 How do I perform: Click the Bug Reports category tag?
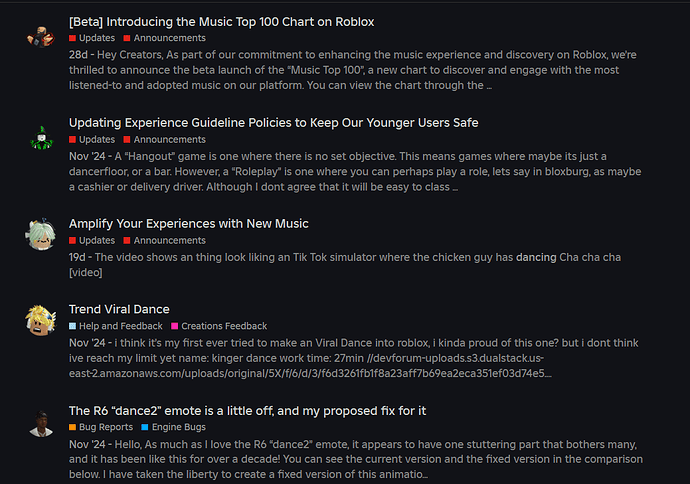(x=105, y=427)
